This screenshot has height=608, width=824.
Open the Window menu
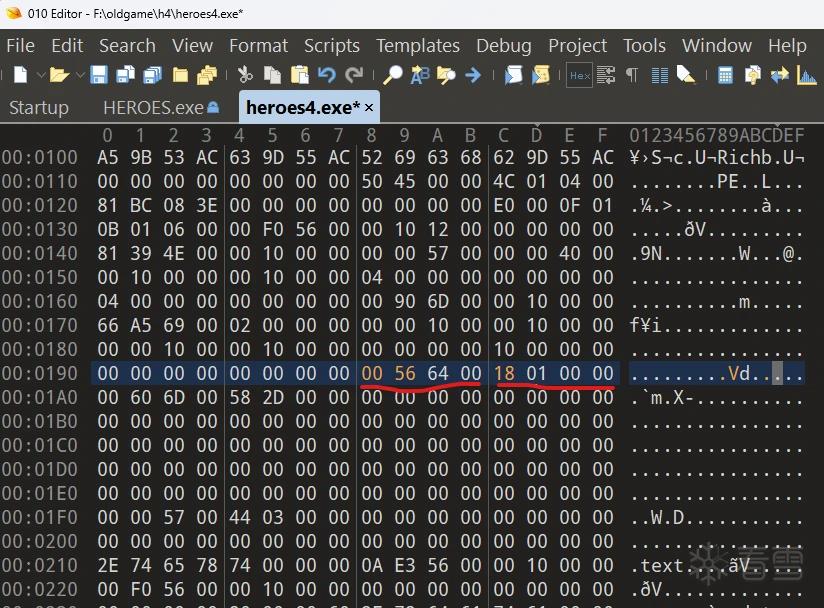[x=717, y=46]
